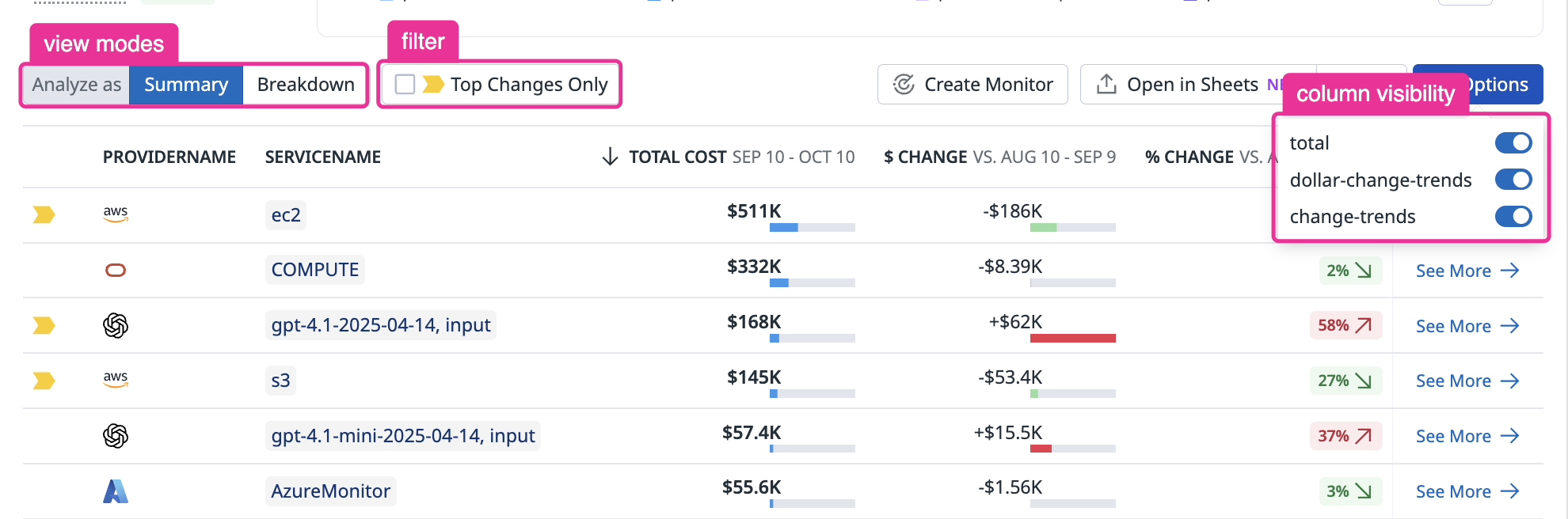Open See More for the s3 row

point(1467,381)
